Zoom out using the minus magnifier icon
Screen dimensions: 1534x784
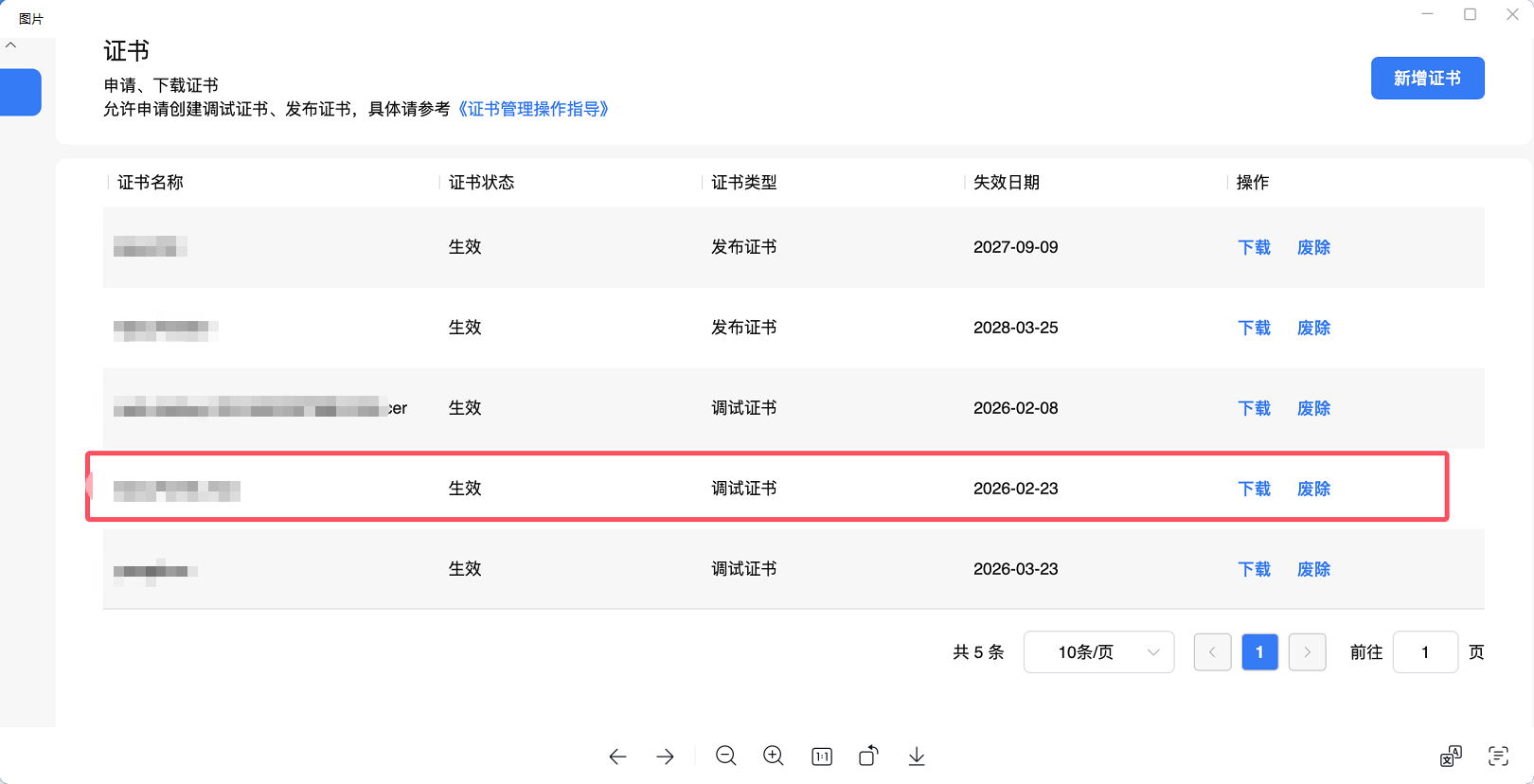click(x=726, y=756)
